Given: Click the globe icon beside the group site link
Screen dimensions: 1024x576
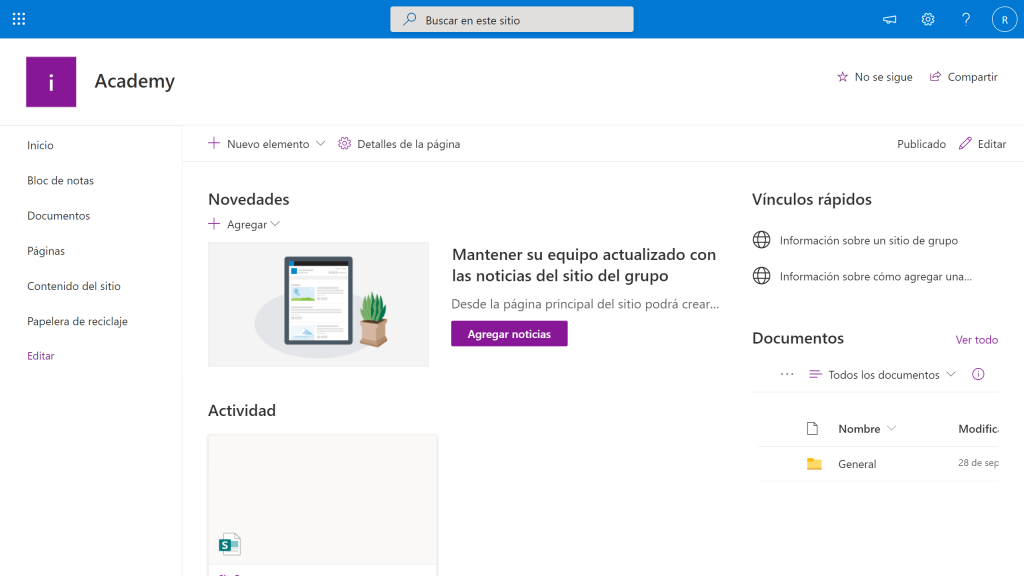Looking at the screenshot, I should [x=761, y=240].
